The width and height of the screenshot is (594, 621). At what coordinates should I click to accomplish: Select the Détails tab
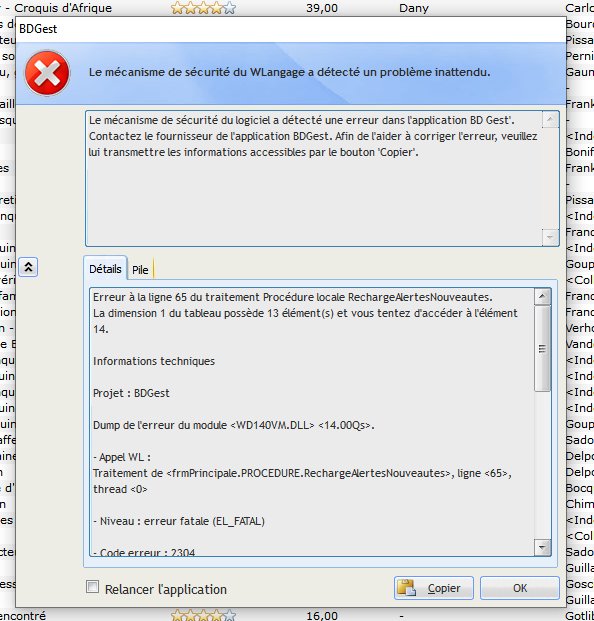(x=105, y=269)
